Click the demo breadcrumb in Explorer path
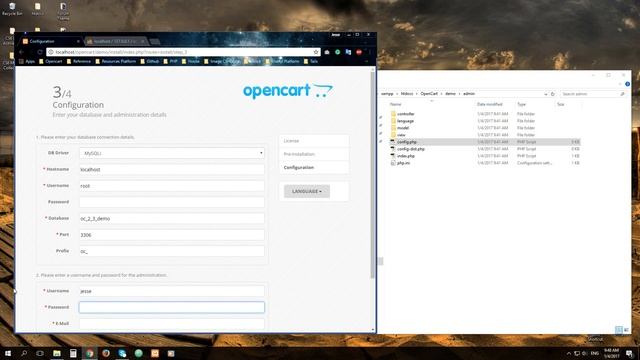The image size is (640, 360). pyautogui.click(x=450, y=94)
